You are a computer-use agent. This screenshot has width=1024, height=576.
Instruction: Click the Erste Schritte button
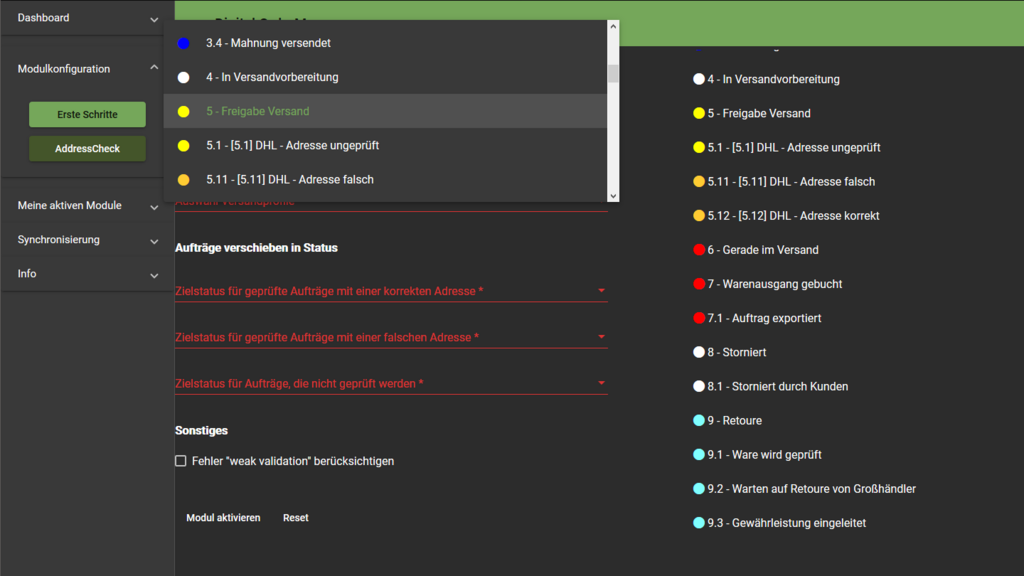click(87, 115)
